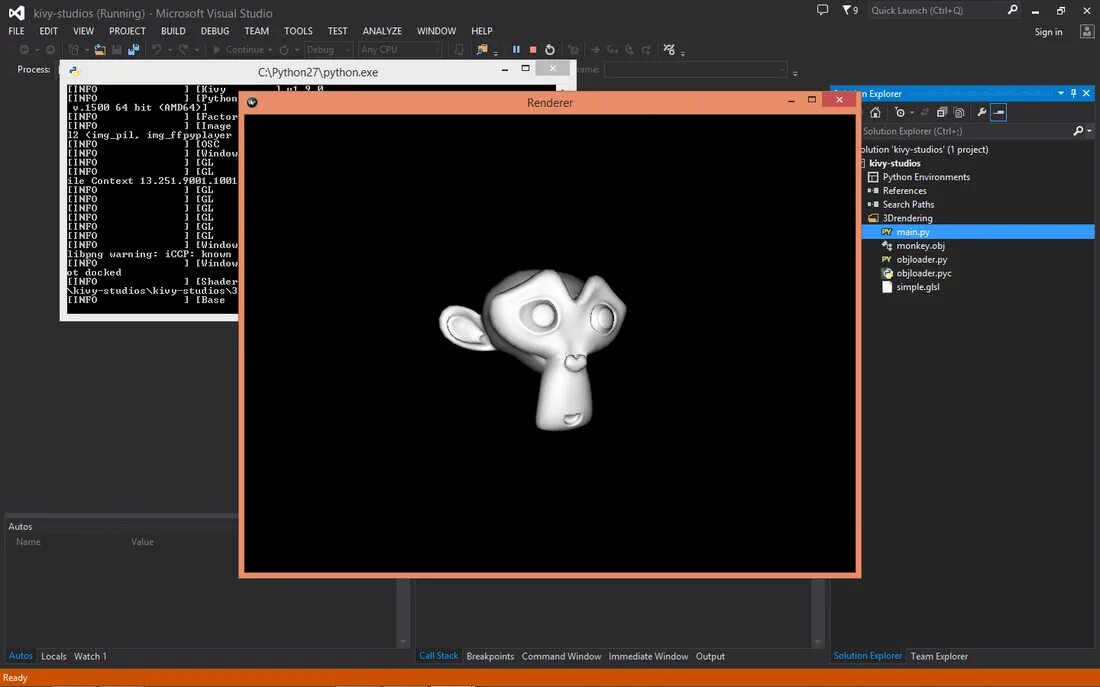Stop debugging with the red square
1100x687 pixels.
533,50
